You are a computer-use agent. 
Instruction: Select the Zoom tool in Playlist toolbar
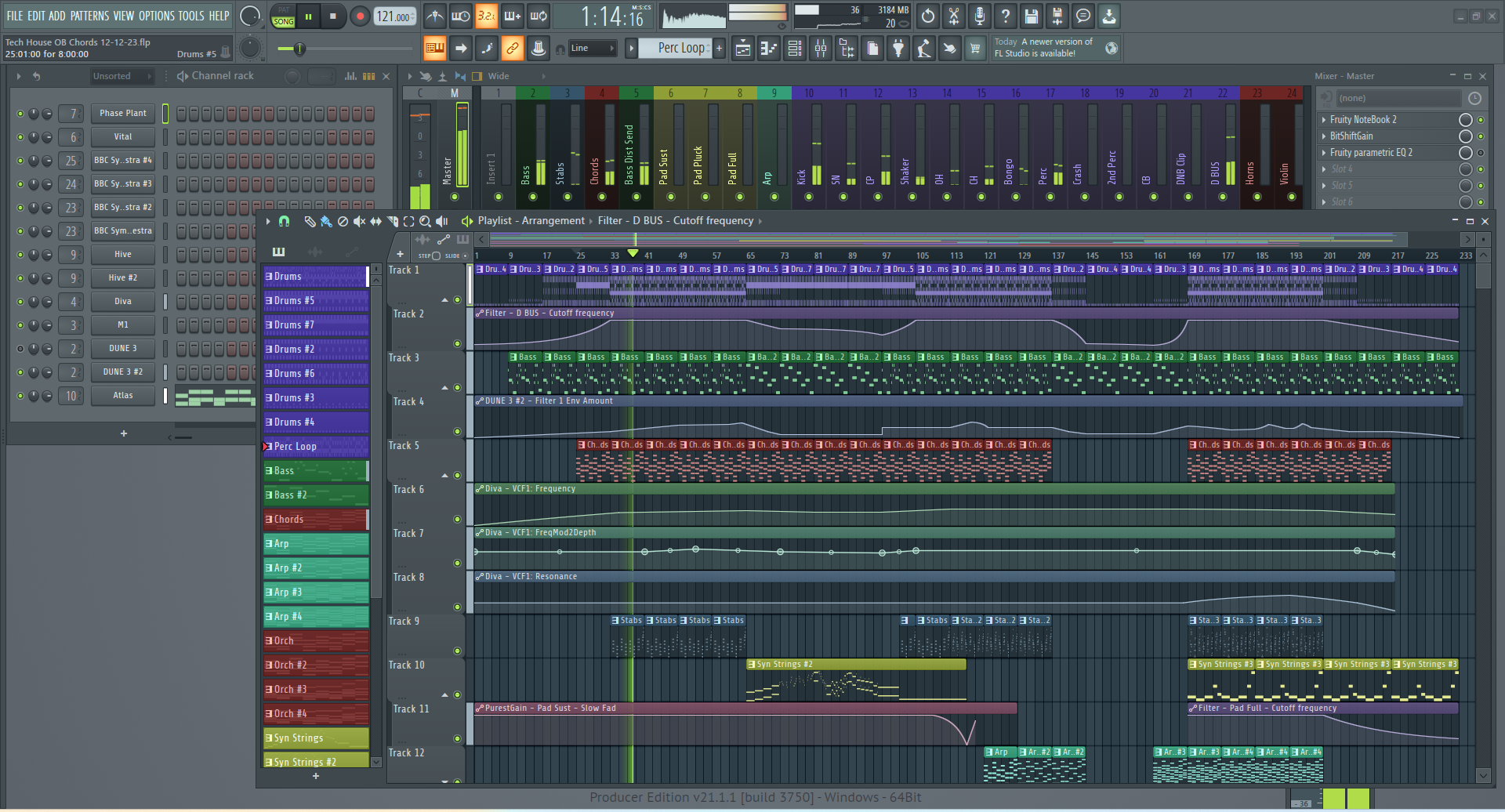click(425, 221)
